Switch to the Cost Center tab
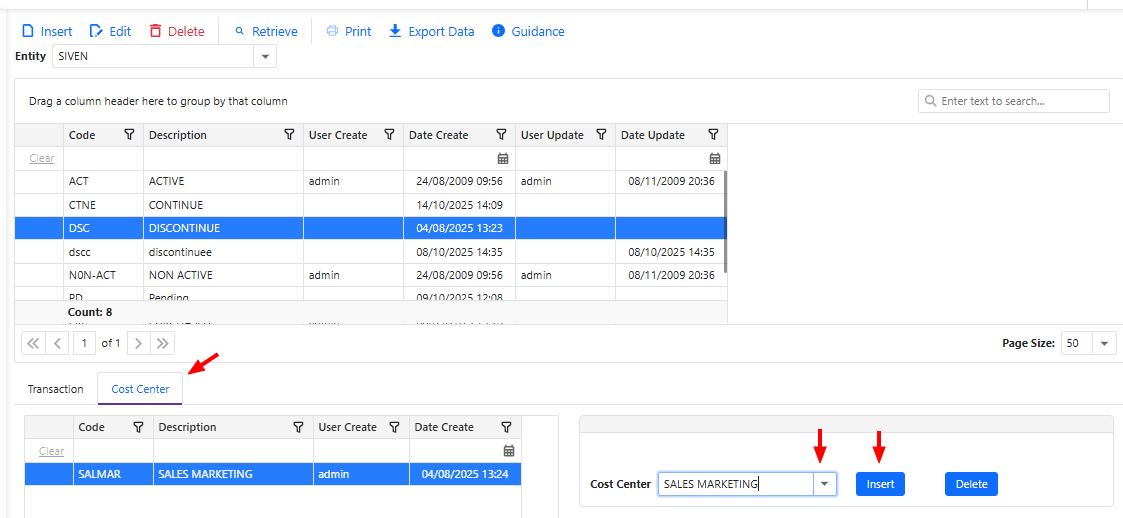The height and width of the screenshot is (518, 1123). (x=140, y=389)
